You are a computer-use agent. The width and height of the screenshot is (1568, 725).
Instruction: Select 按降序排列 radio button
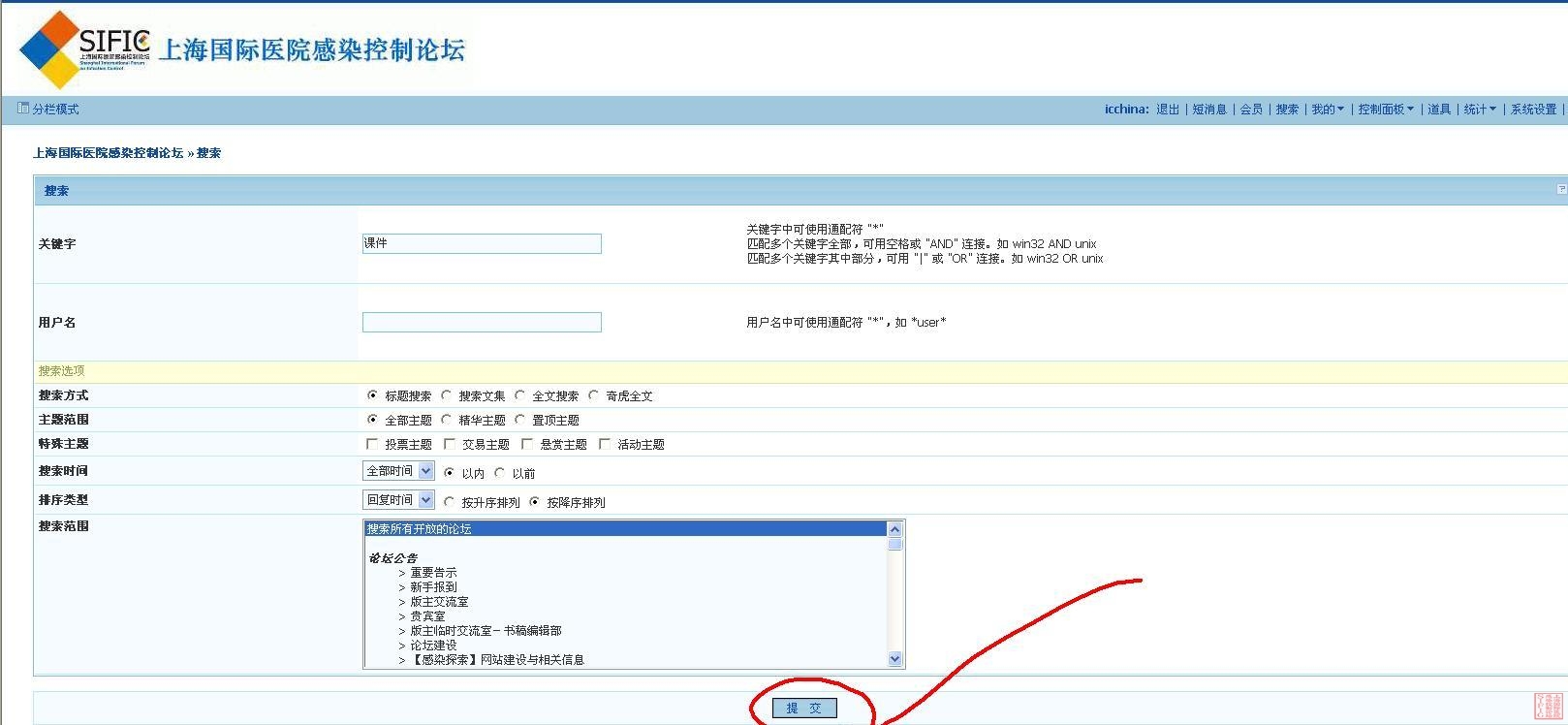(x=534, y=502)
